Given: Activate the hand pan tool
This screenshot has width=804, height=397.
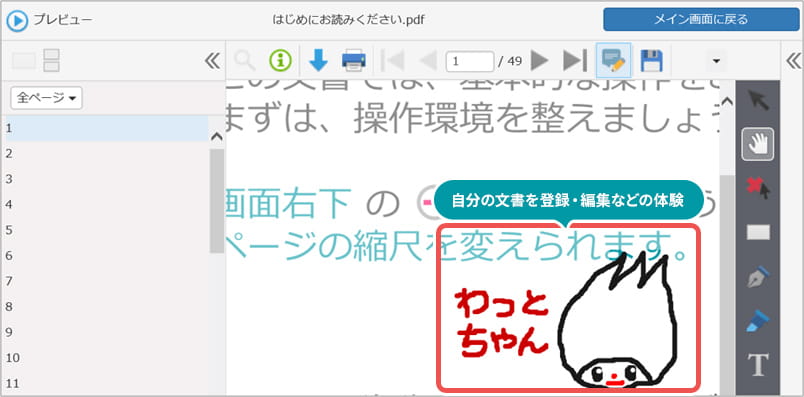Looking at the screenshot, I should (758, 144).
